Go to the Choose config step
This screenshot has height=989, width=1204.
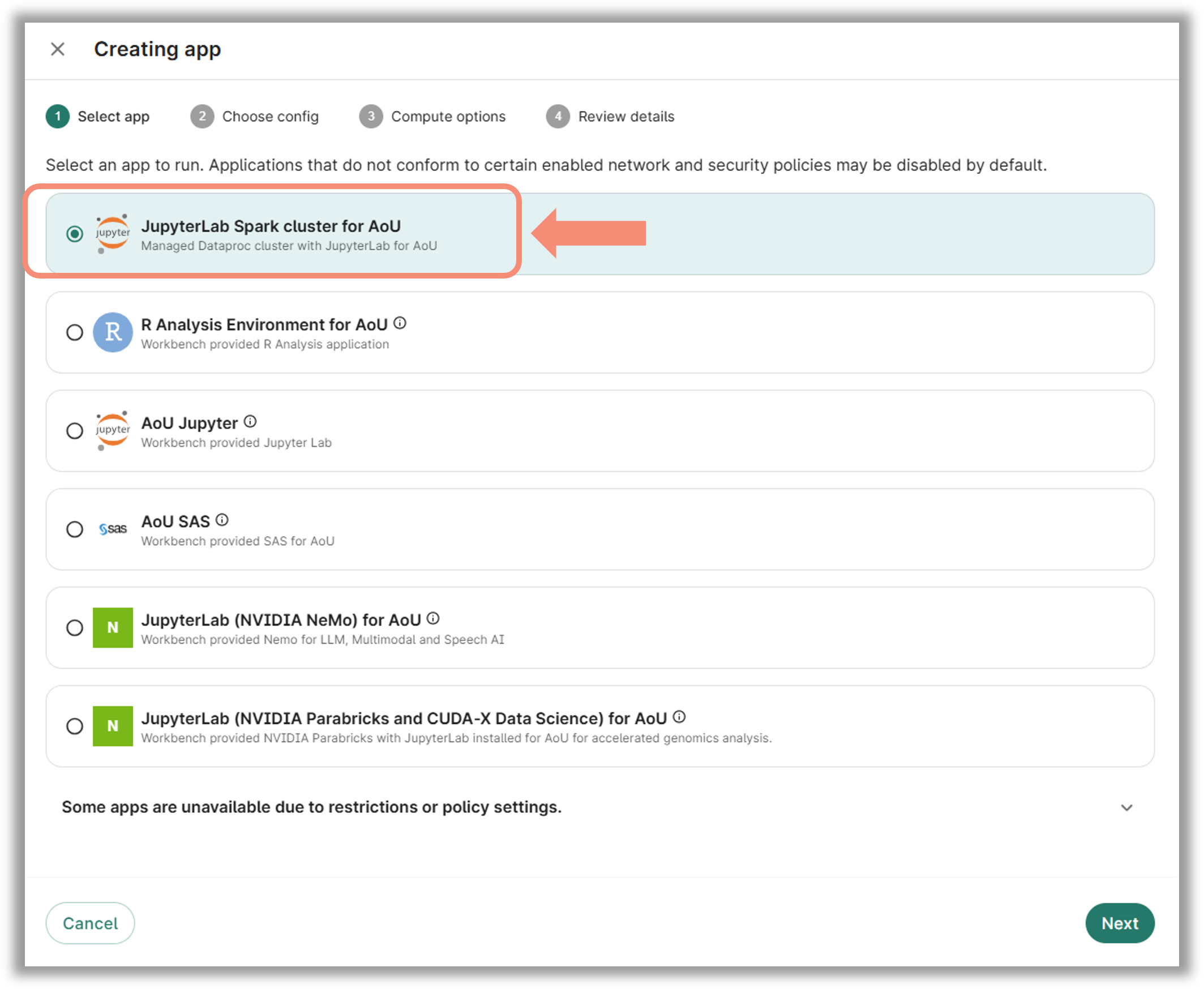coord(255,116)
